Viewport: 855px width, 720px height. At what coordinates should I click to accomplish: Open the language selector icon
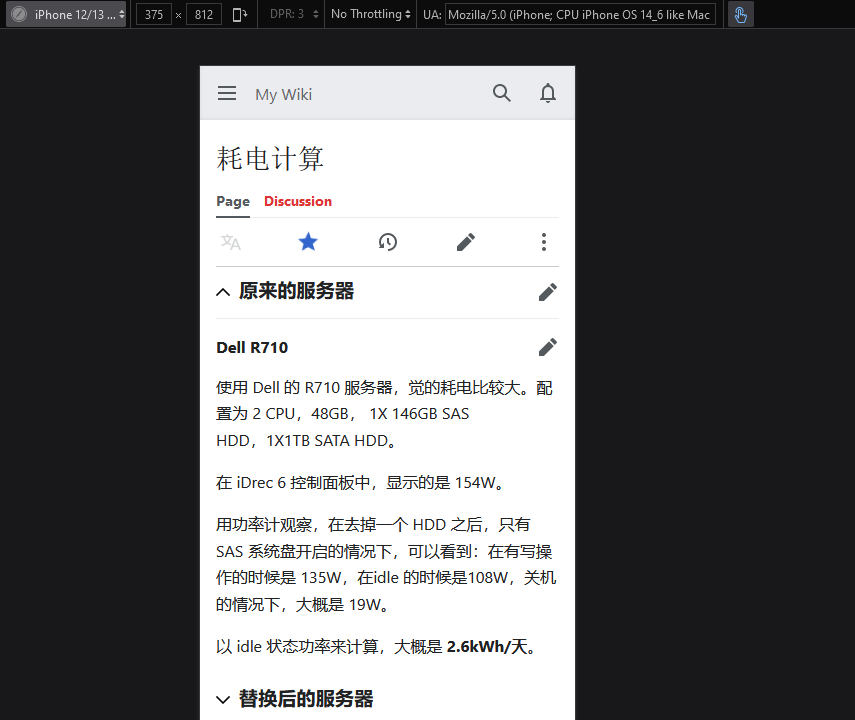231,242
